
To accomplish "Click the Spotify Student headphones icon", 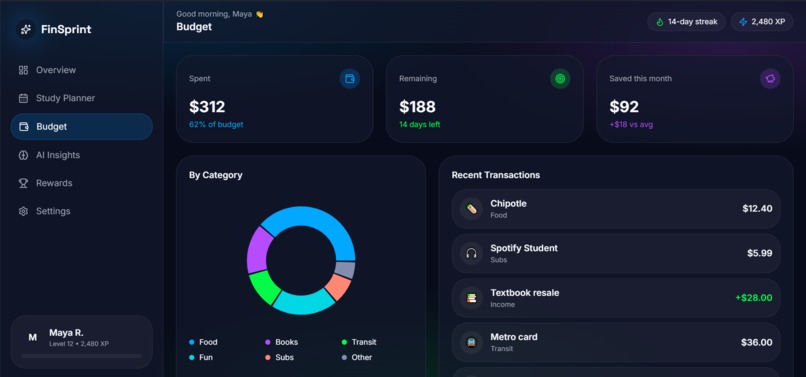I will coord(471,254).
